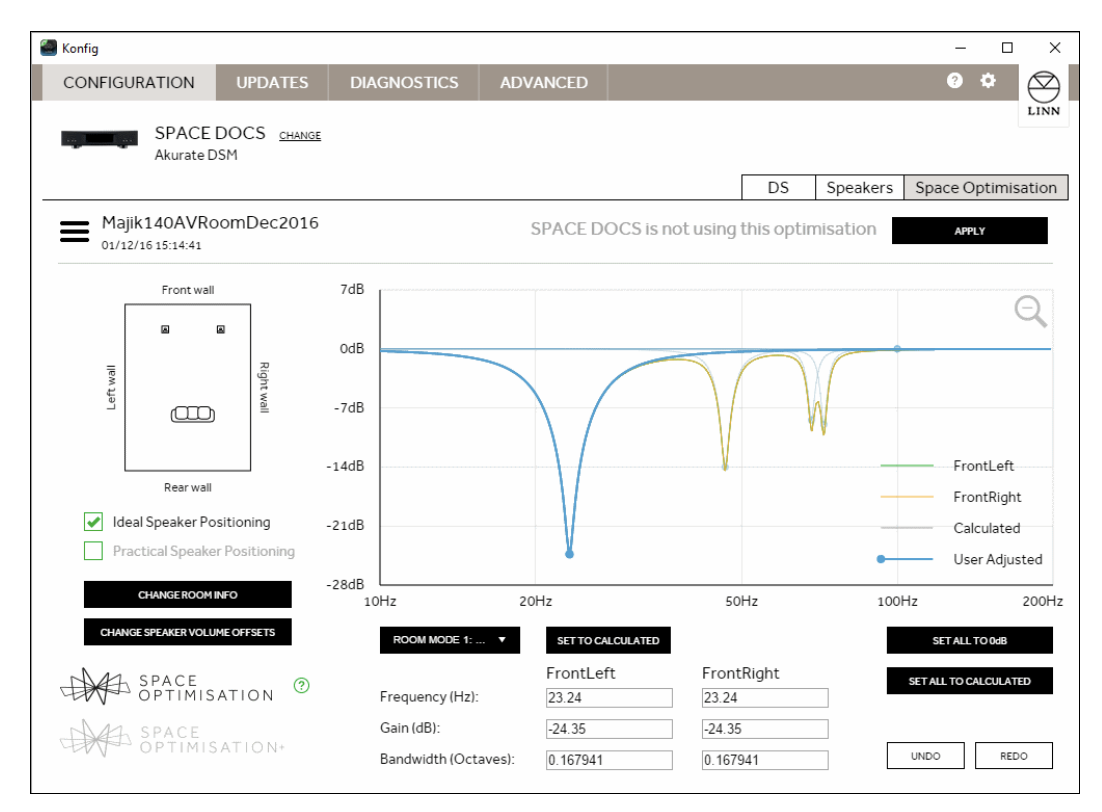Open the Diagnostics tab
The height and width of the screenshot is (812, 1102).
pyautogui.click(x=404, y=83)
